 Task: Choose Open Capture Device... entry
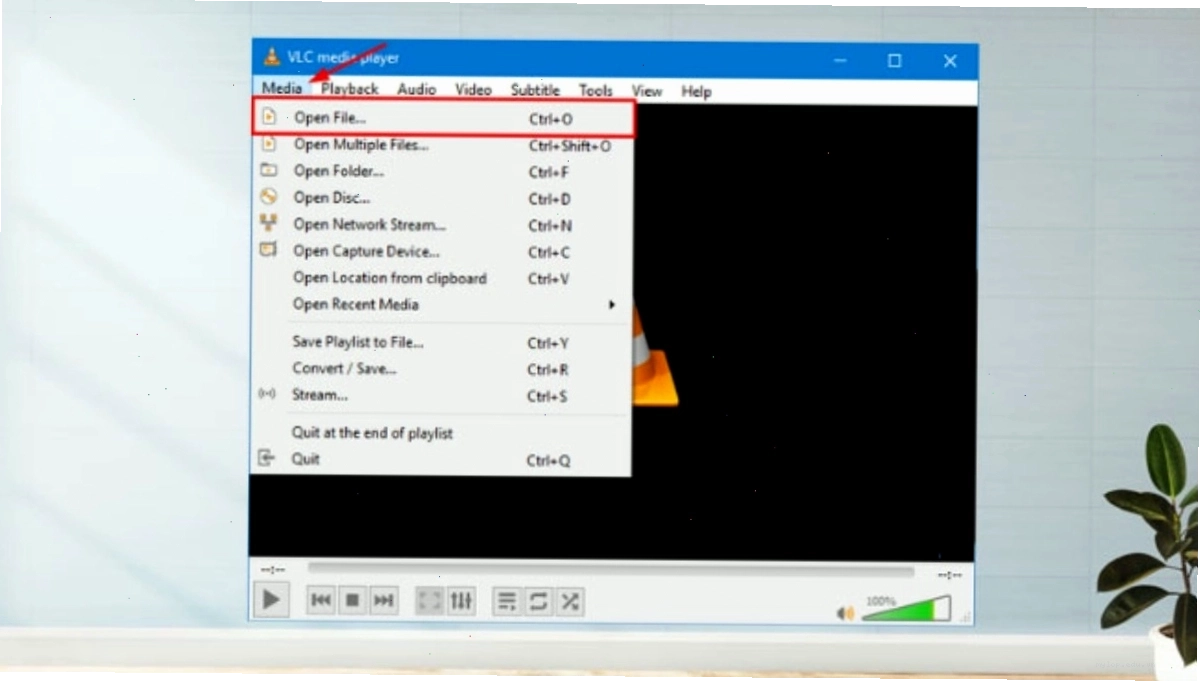(x=443, y=252)
